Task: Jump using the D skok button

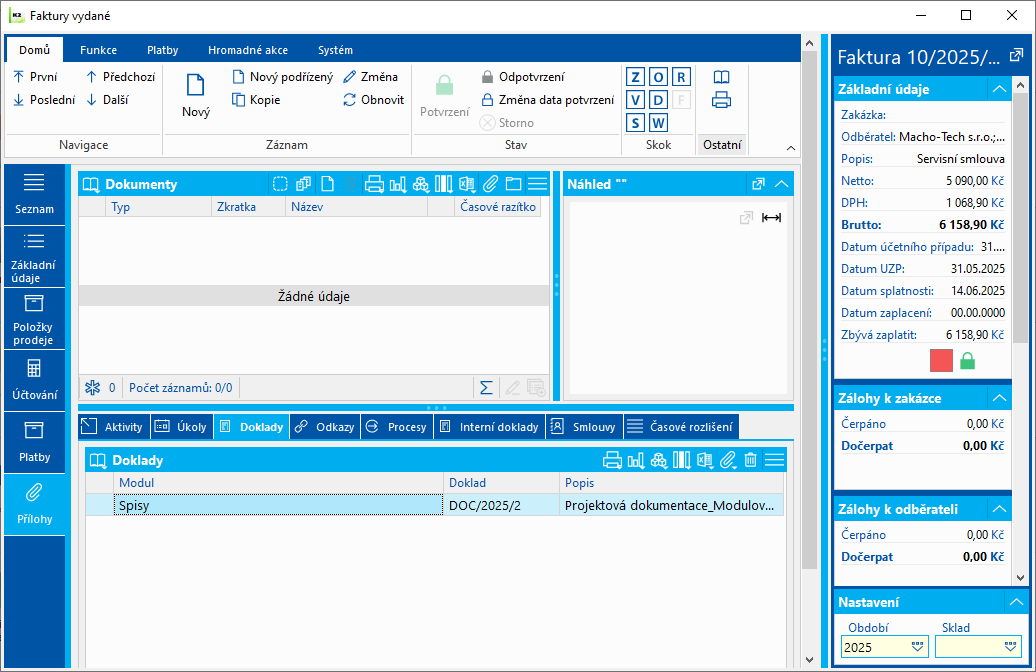Action: [658, 100]
